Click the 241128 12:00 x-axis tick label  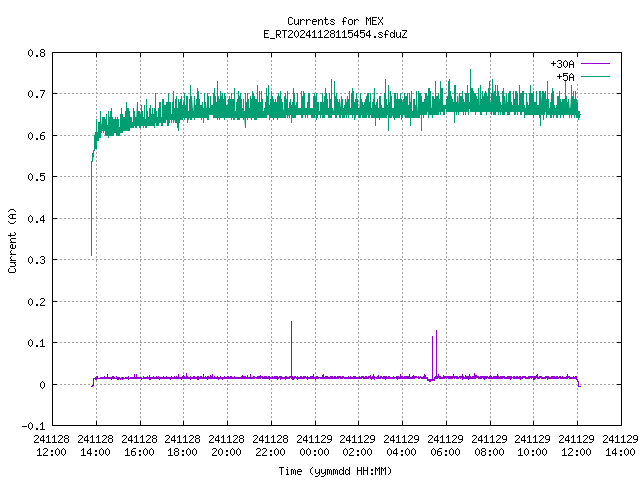pos(51,445)
